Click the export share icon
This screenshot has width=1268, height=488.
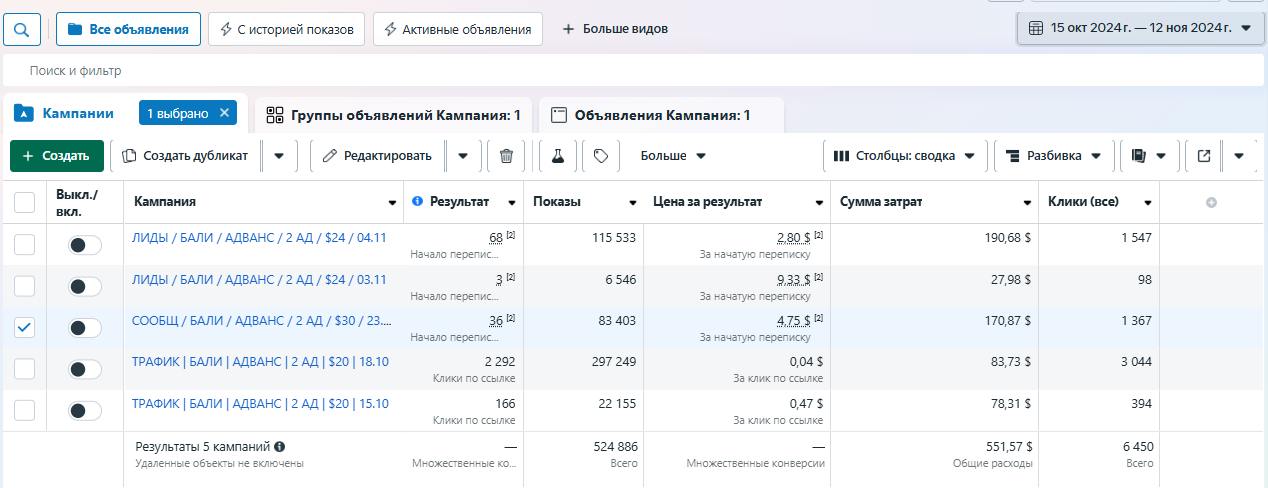point(1204,156)
